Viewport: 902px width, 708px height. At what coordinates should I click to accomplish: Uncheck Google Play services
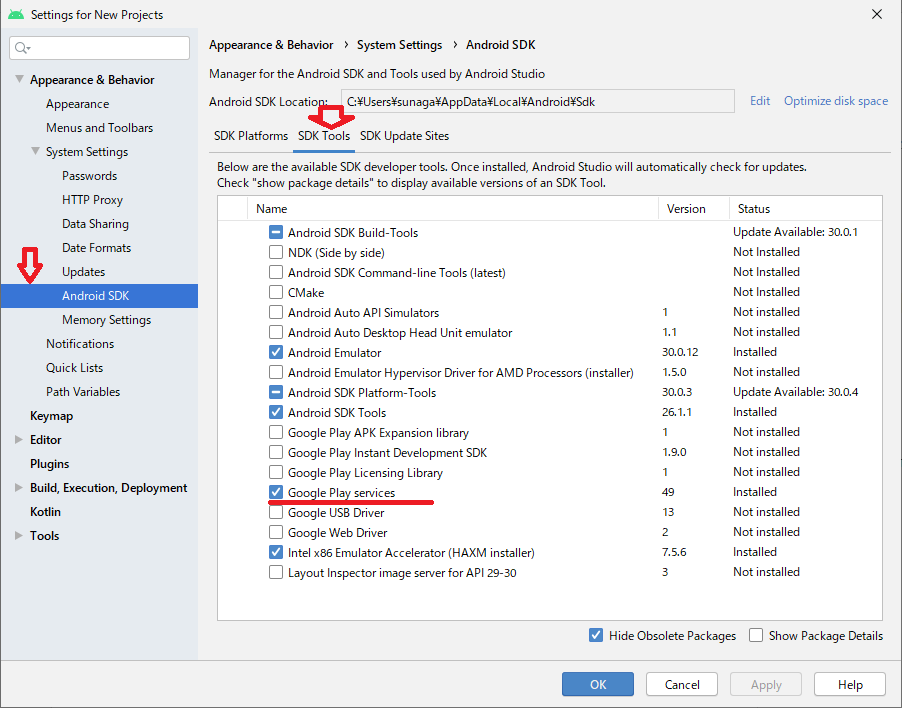(276, 493)
